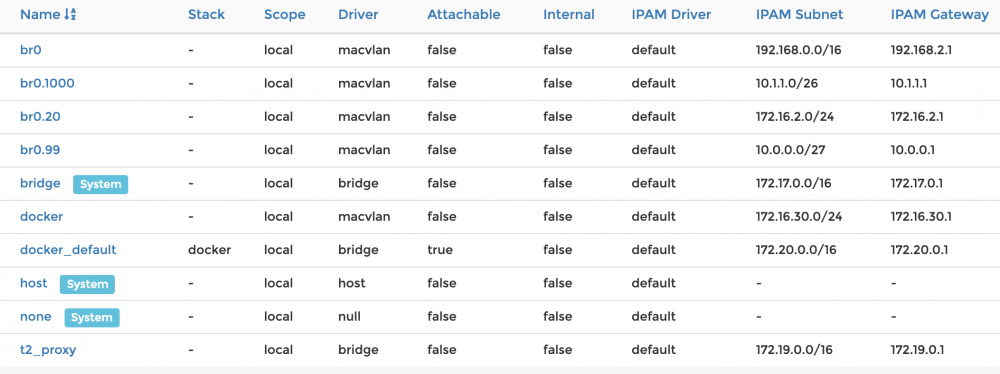Click the System badge next to bridge
The height and width of the screenshot is (374, 1000).
(x=101, y=184)
